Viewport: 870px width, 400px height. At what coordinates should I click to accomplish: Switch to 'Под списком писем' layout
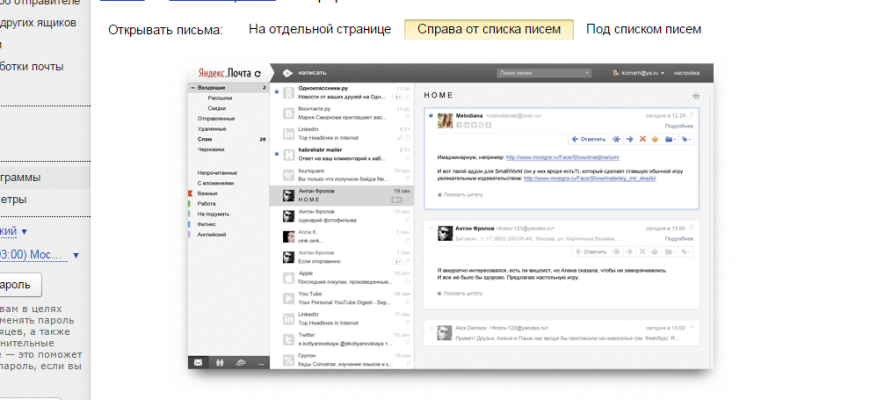click(x=643, y=29)
